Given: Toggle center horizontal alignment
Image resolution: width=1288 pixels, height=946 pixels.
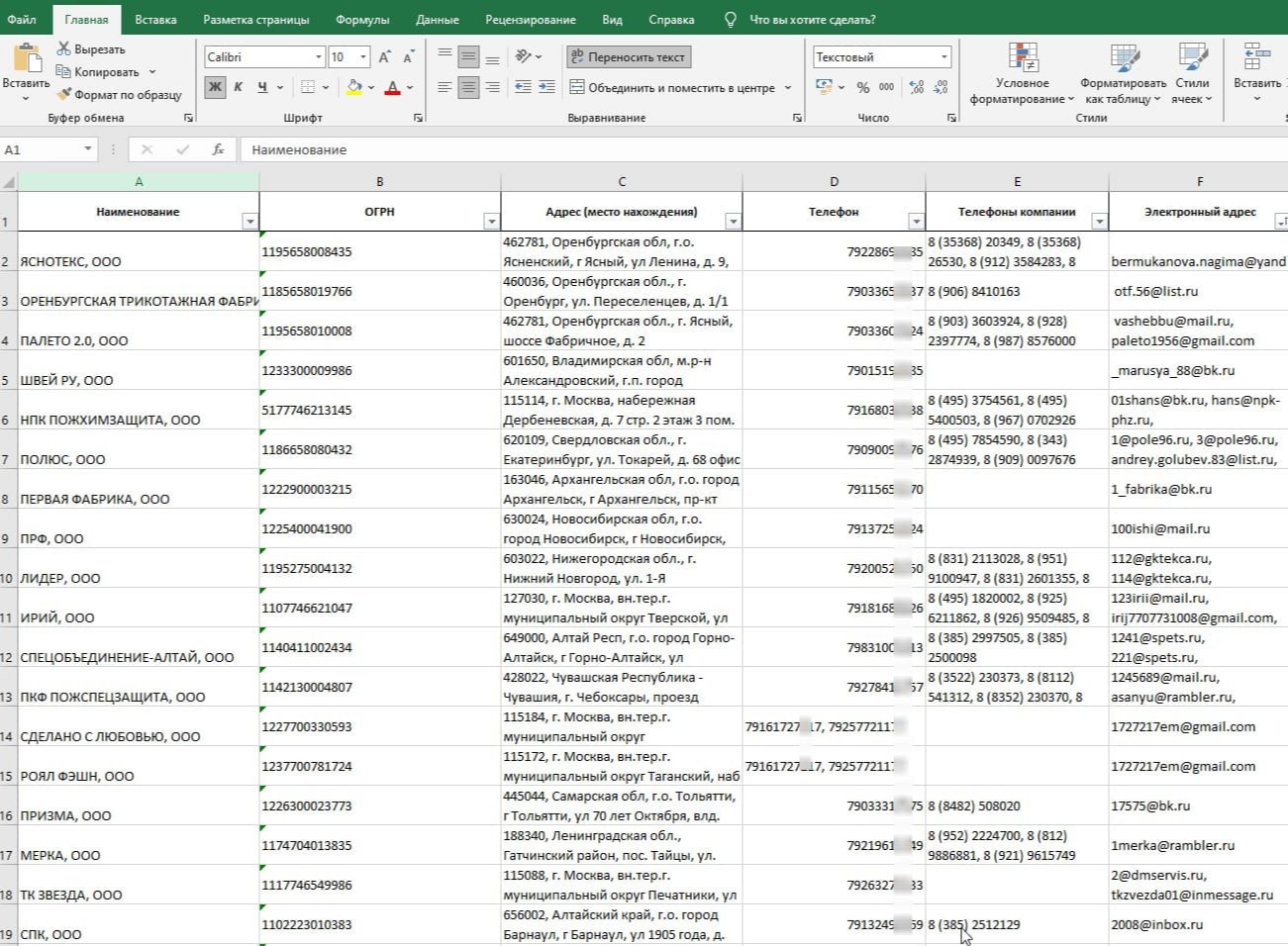Looking at the screenshot, I should click(468, 87).
